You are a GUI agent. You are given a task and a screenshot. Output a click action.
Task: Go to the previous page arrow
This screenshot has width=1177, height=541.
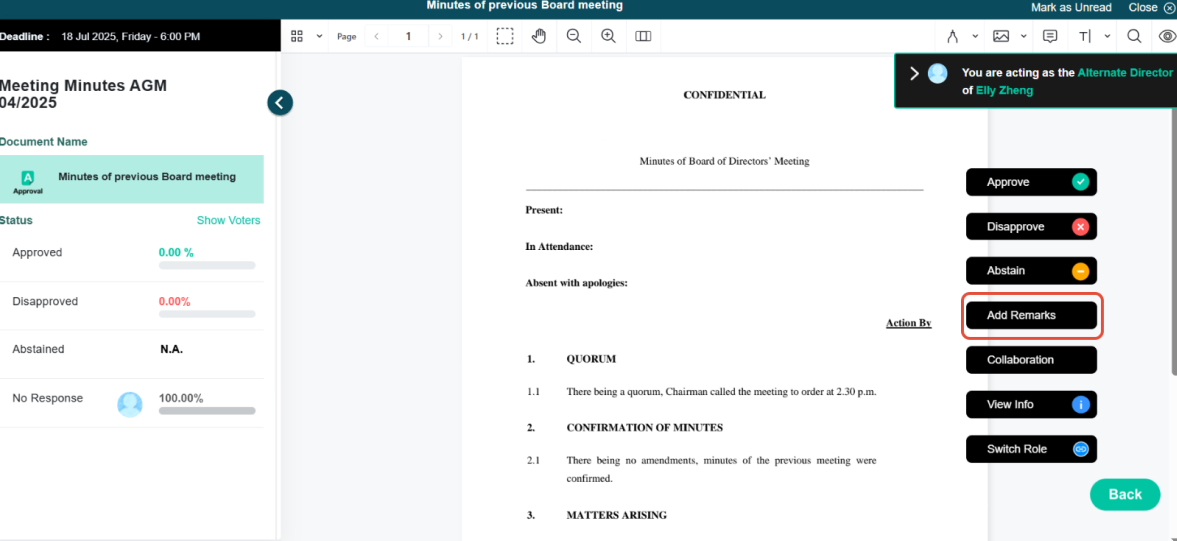(376, 36)
